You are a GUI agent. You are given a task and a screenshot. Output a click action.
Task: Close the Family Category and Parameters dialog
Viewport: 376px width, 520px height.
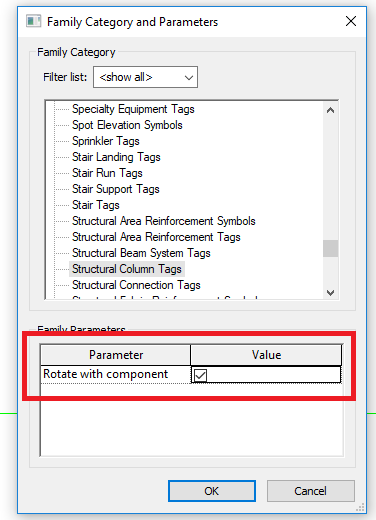[x=351, y=21]
